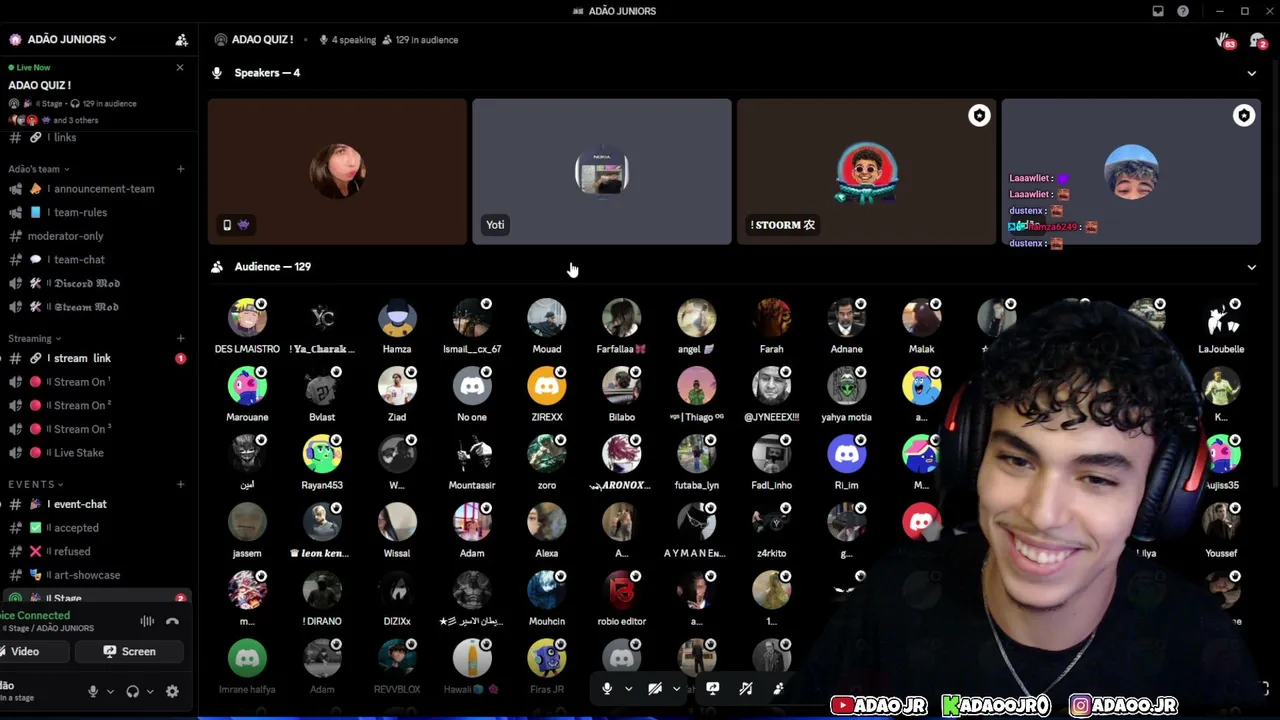The image size is (1280, 720).
Task: Open options badge on the rightmost speaker tile
Action: tap(1244, 116)
